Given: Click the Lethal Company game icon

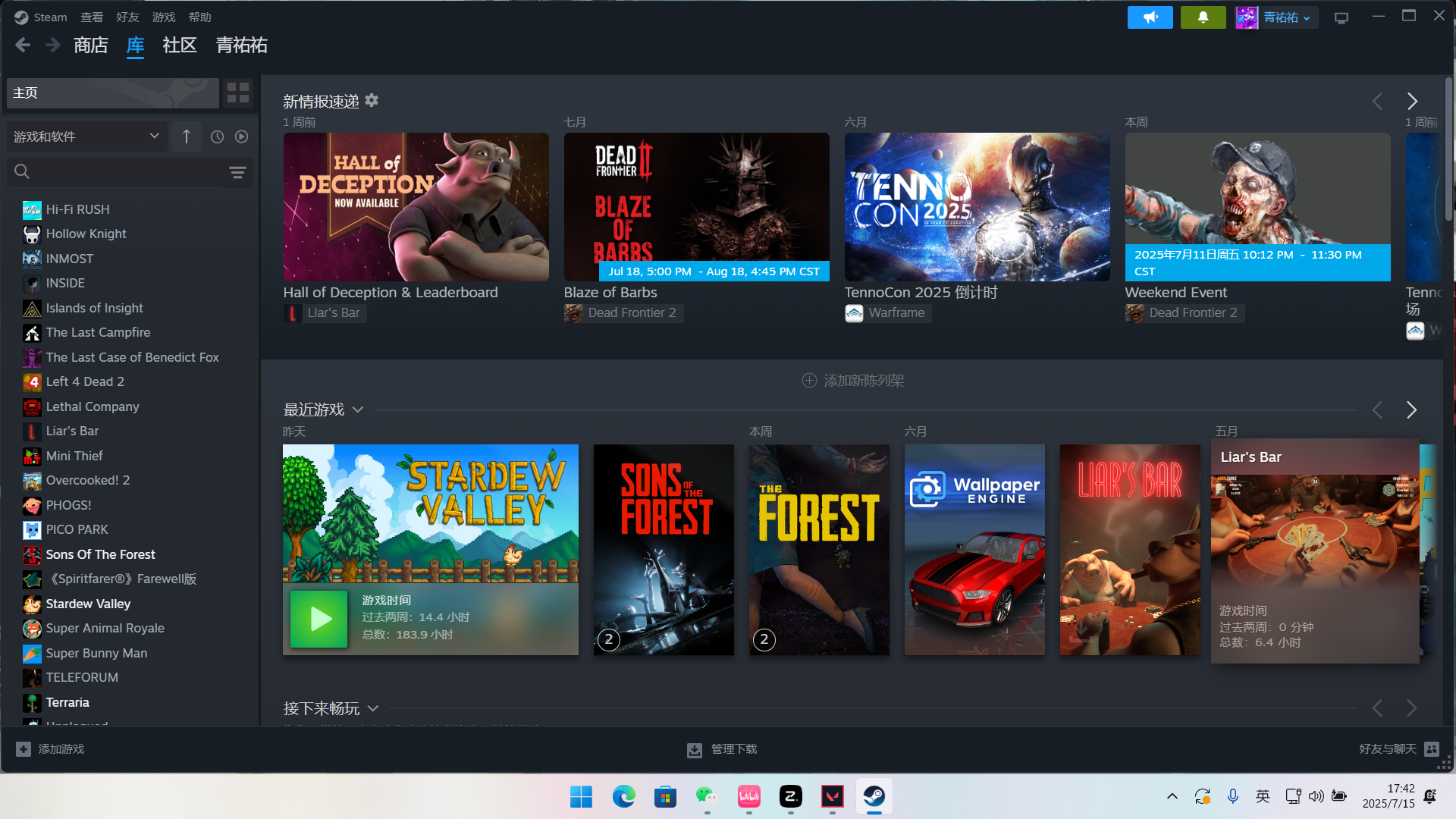Looking at the screenshot, I should [32, 407].
